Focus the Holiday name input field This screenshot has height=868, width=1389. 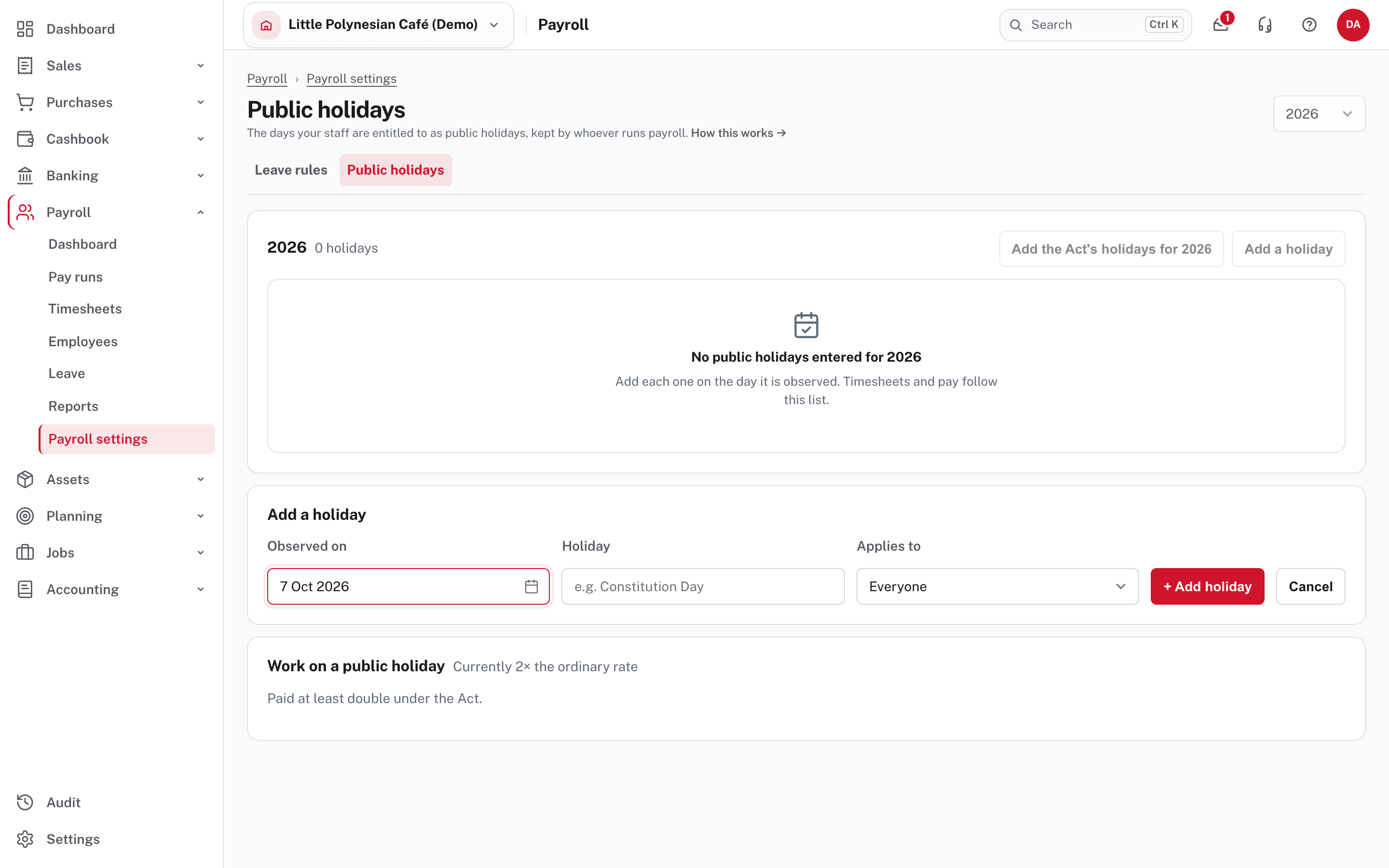(703, 586)
